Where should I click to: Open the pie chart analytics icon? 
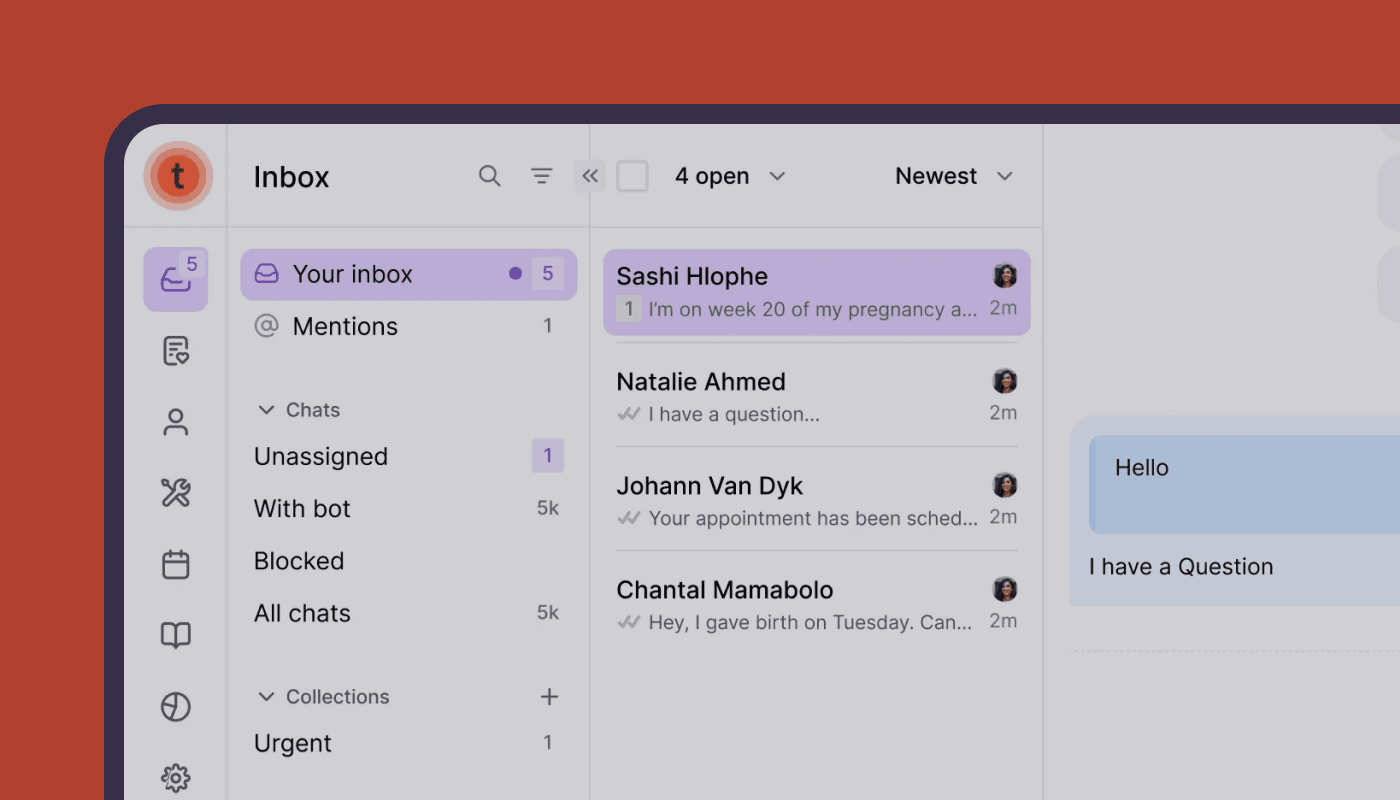[x=176, y=707]
